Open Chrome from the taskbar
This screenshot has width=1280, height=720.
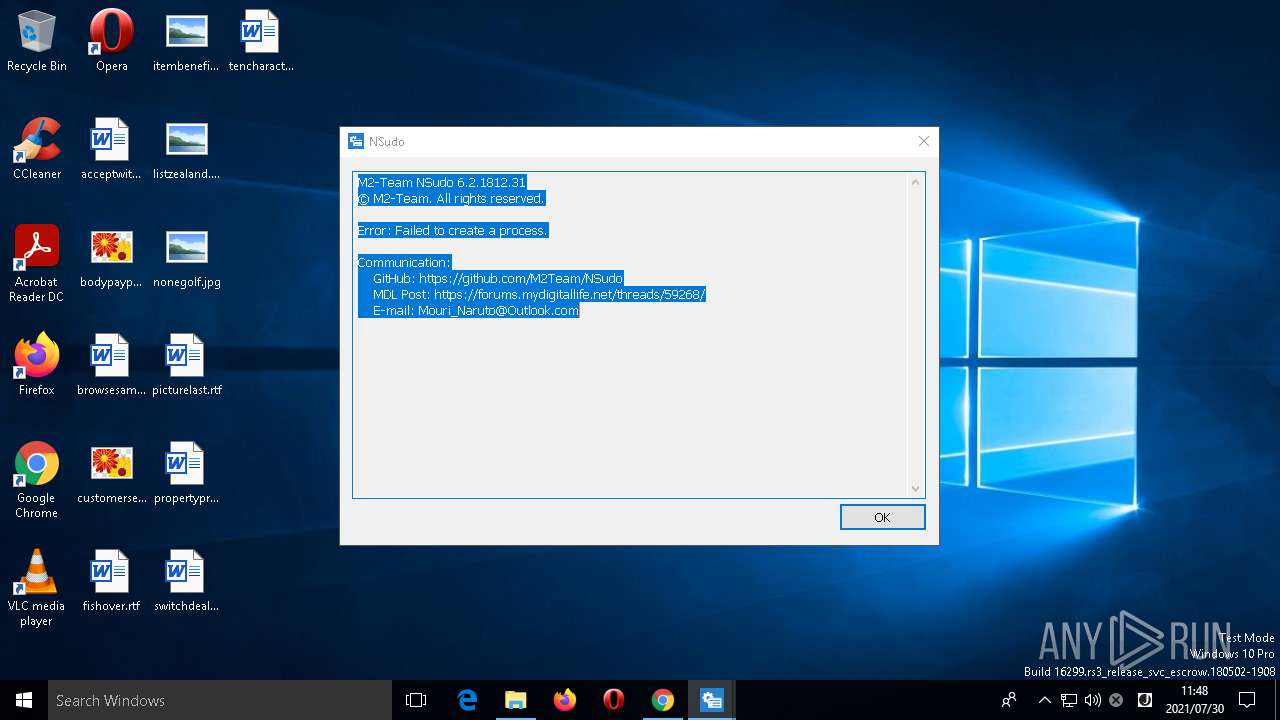coord(662,700)
